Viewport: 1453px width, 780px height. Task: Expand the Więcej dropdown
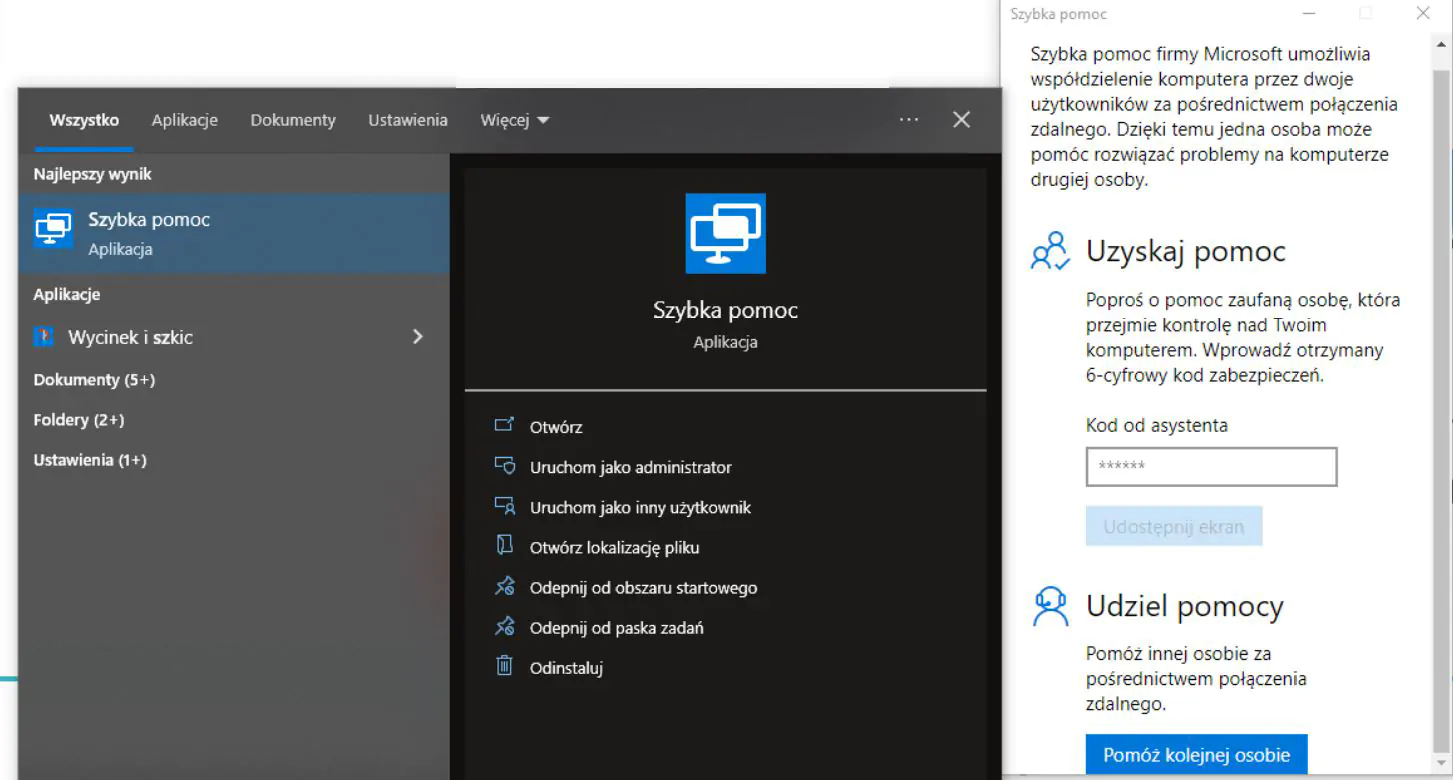click(x=515, y=120)
